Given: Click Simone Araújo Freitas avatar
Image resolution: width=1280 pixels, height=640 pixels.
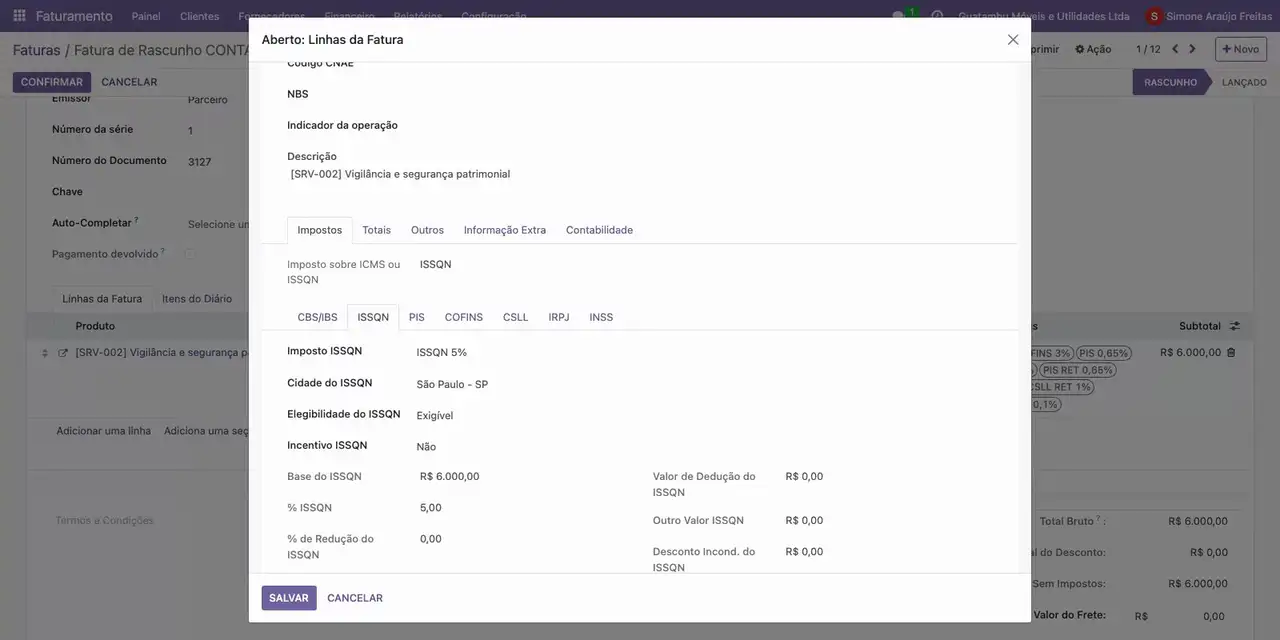Looking at the screenshot, I should point(1155,16).
